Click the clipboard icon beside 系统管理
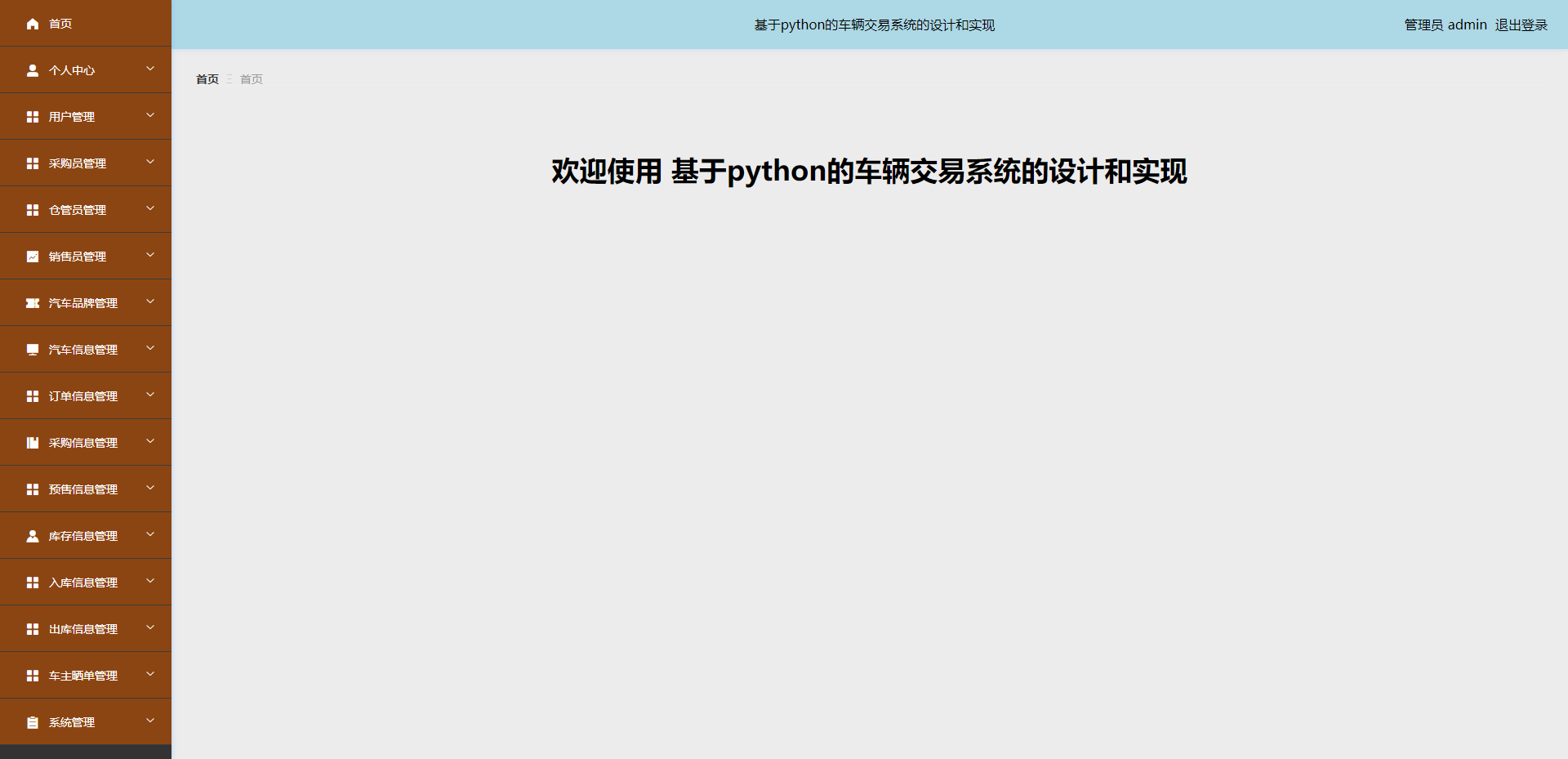Screen dimensions: 1568x759 coord(33,722)
